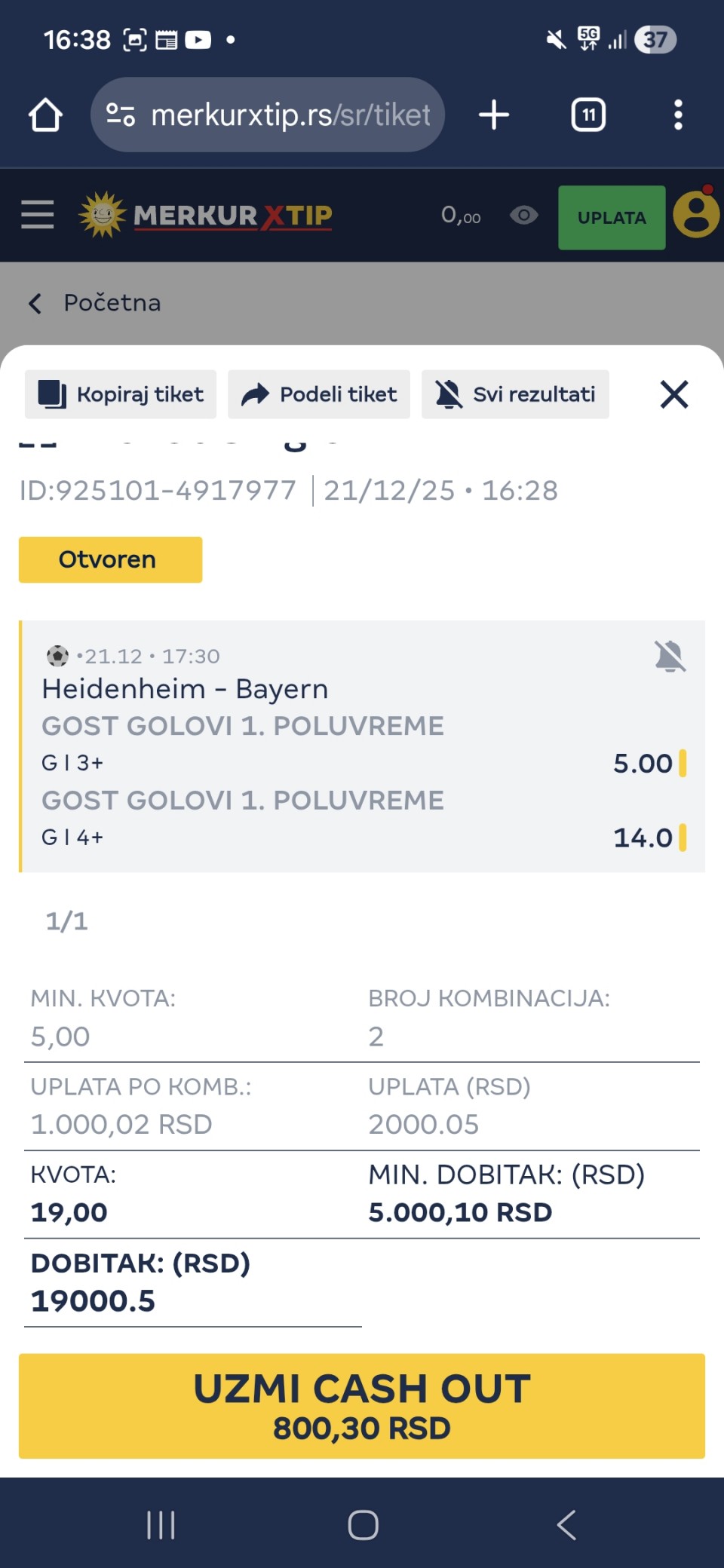Viewport: 724px width, 1568px height.
Task: Share ticket via Podeli tiket
Action: coord(319,394)
